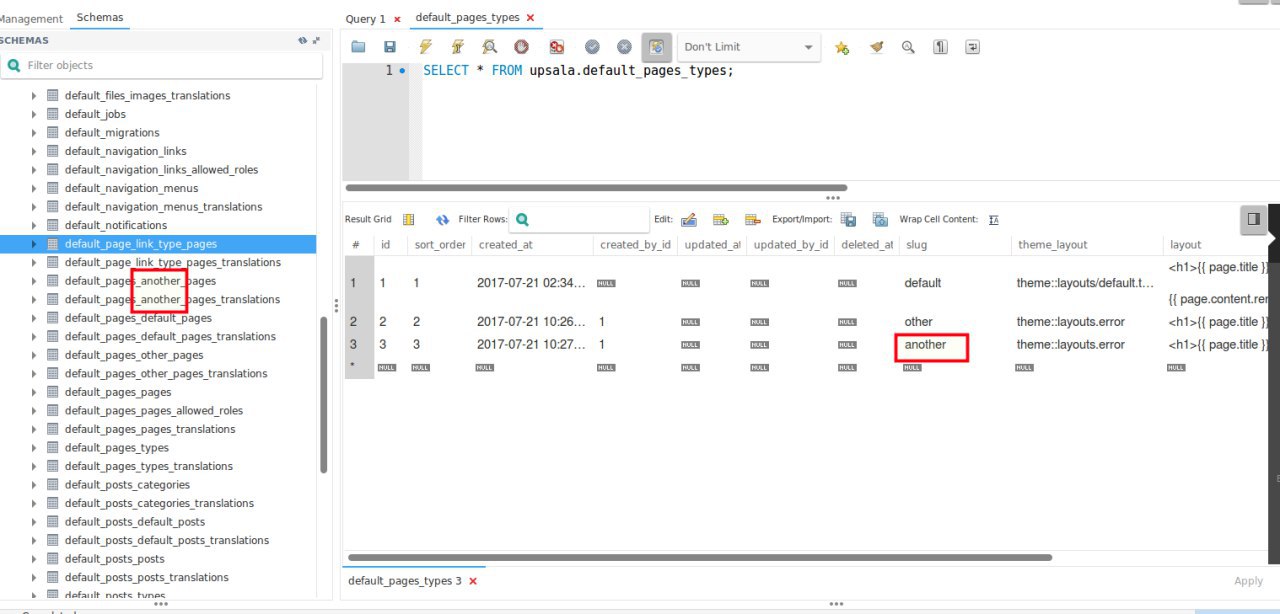Run Explain plan magnifier-lightning icon
The image size is (1280, 614).
[x=489, y=47]
